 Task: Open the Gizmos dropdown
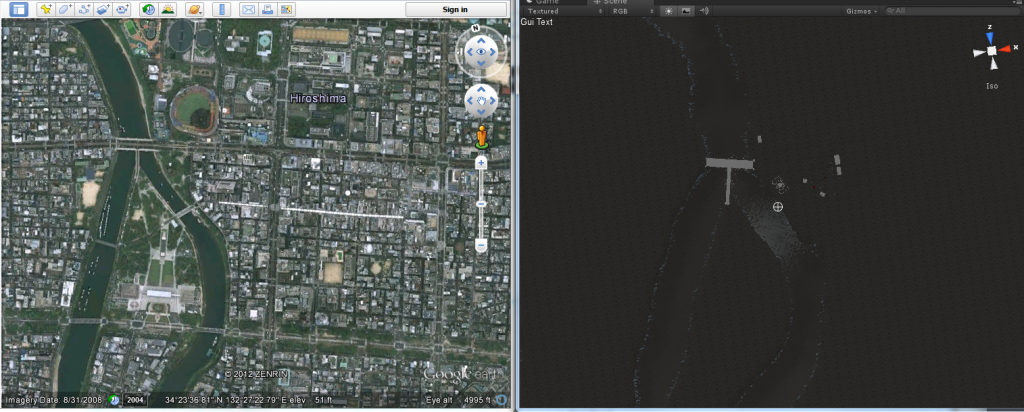(861, 11)
